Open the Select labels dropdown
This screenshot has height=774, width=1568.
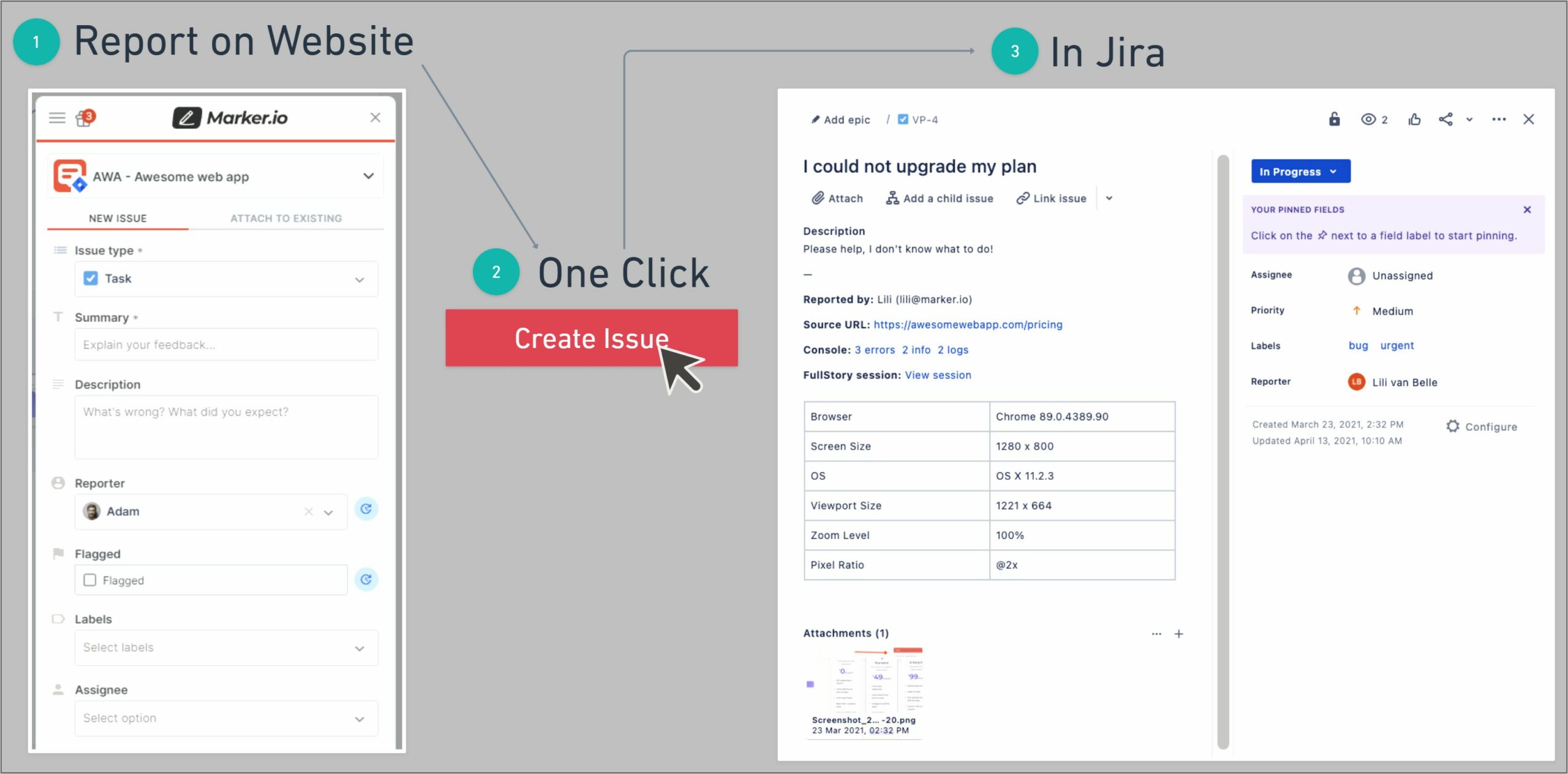click(226, 648)
